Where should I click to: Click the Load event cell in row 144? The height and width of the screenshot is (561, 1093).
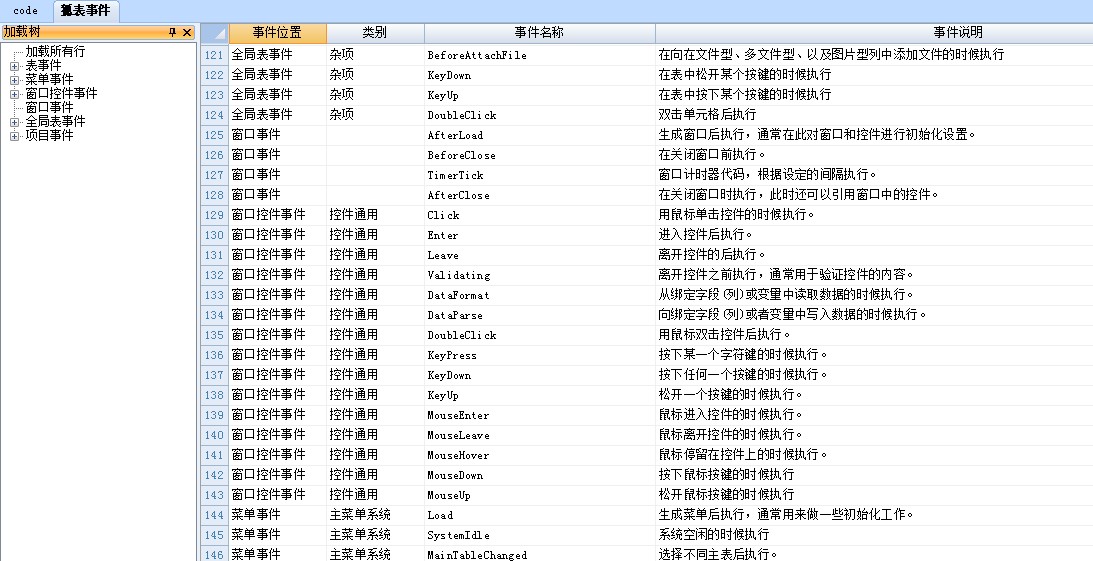(x=540, y=515)
